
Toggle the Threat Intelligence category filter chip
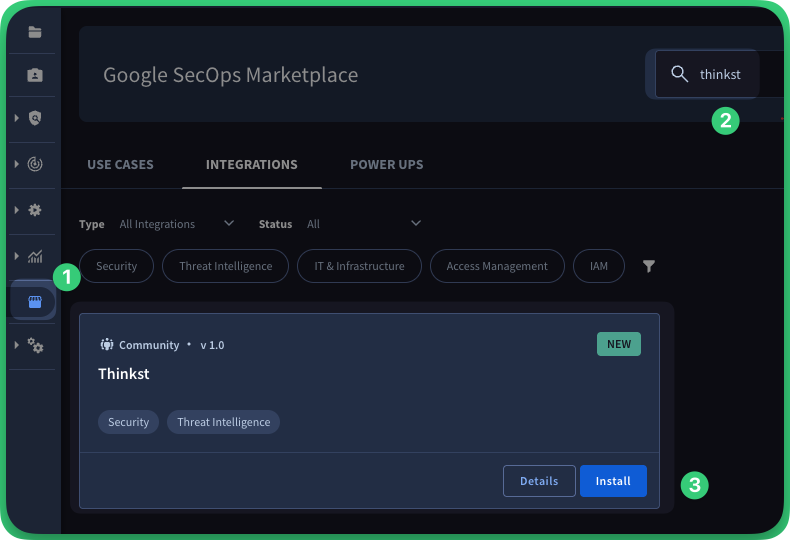pos(225,266)
